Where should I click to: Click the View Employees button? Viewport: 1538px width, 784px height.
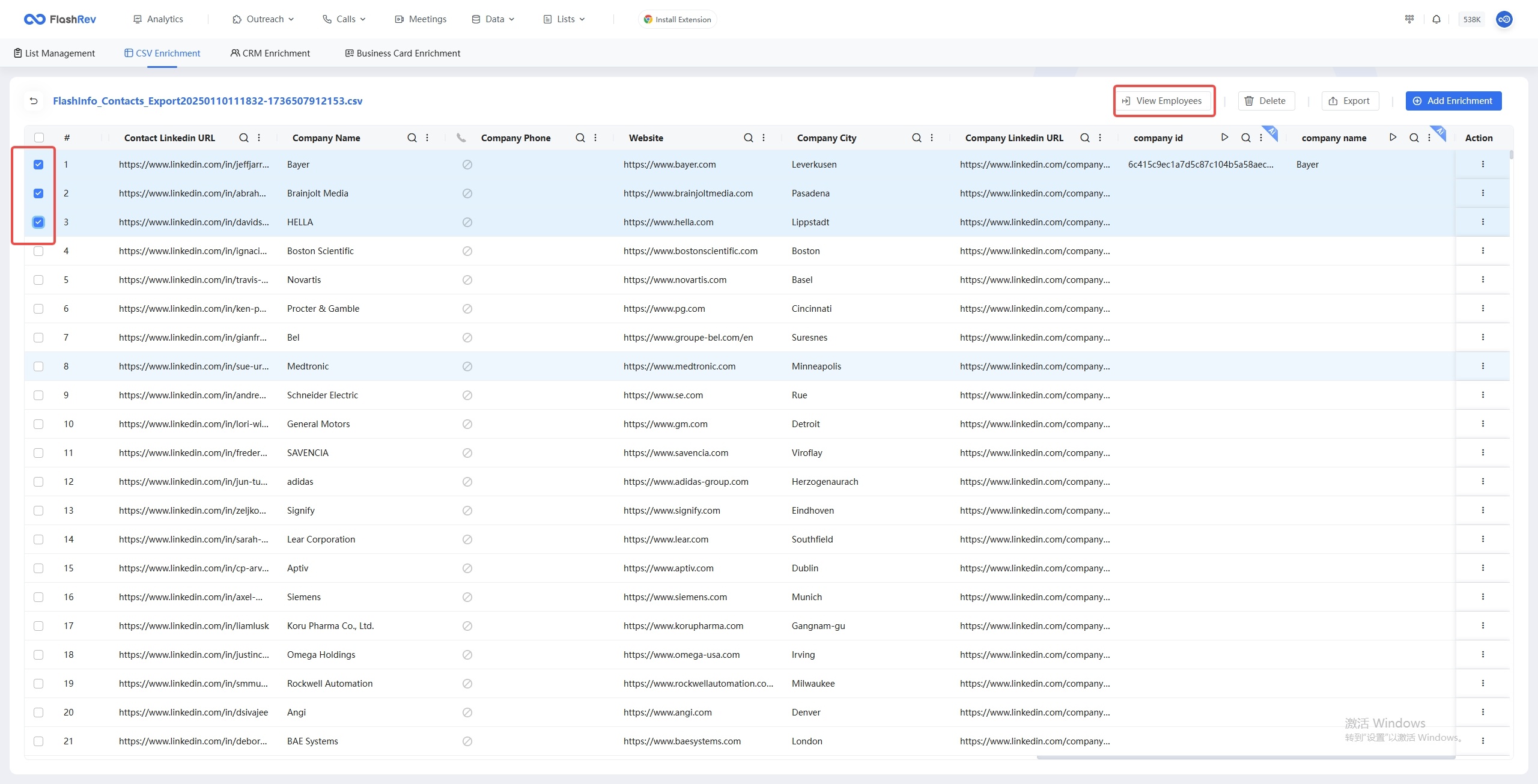tap(1164, 101)
